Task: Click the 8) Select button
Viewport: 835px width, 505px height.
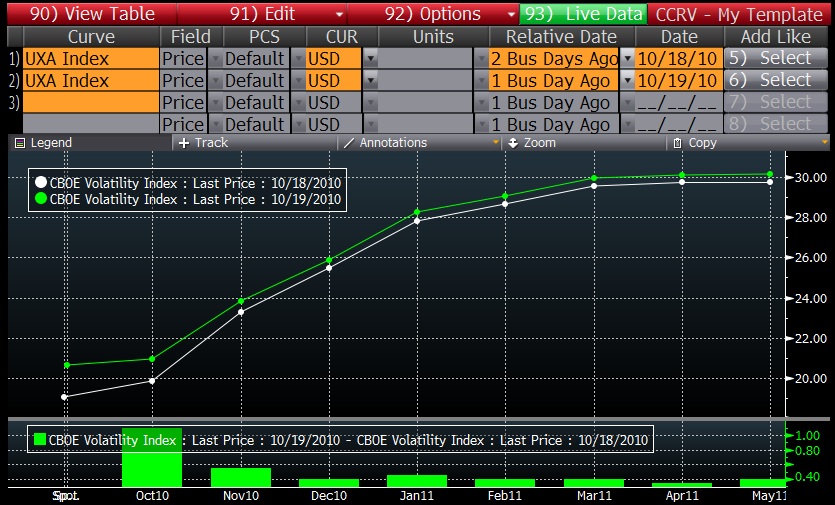Action: [776, 124]
